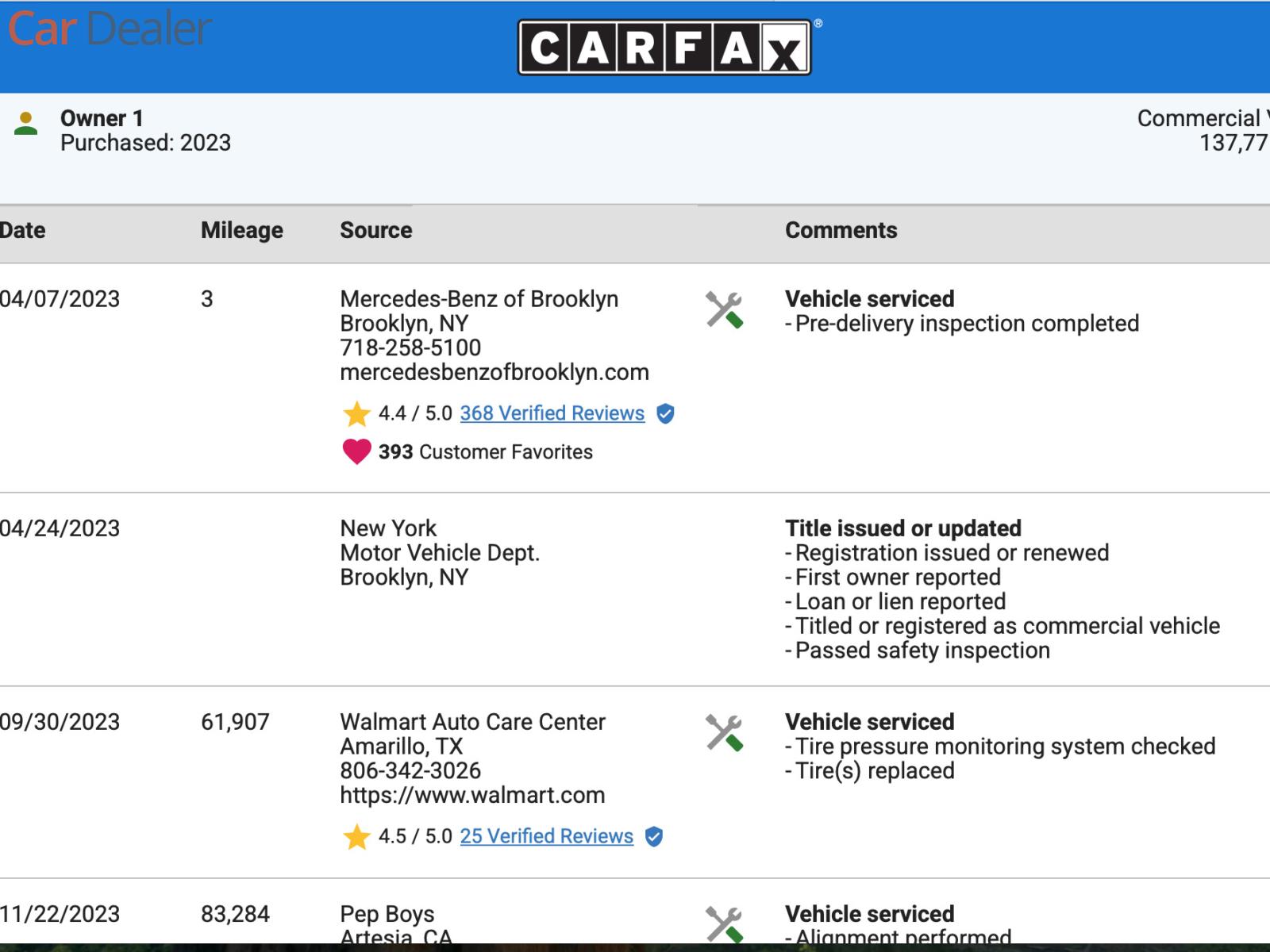Screen dimensions: 1270x952
Task: Click wrench icon for Pre-delivery inspection entry
Action: pos(724,309)
